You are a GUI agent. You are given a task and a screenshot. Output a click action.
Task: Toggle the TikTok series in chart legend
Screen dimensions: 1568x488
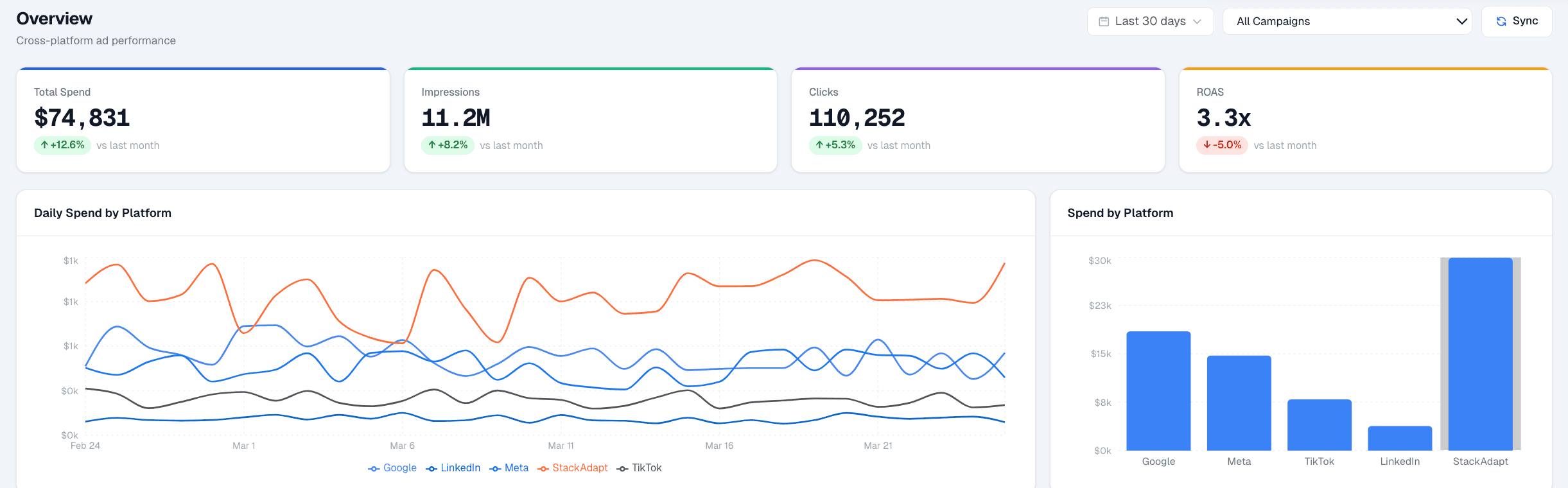pyautogui.click(x=639, y=468)
